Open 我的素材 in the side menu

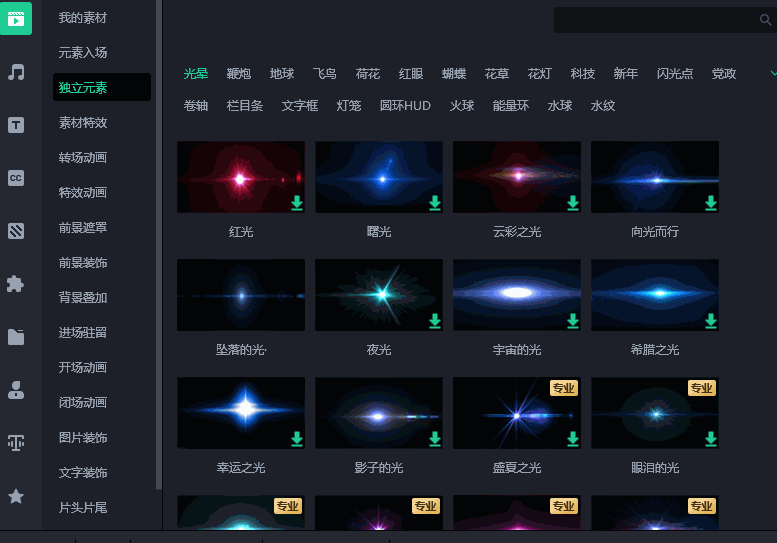coord(83,18)
